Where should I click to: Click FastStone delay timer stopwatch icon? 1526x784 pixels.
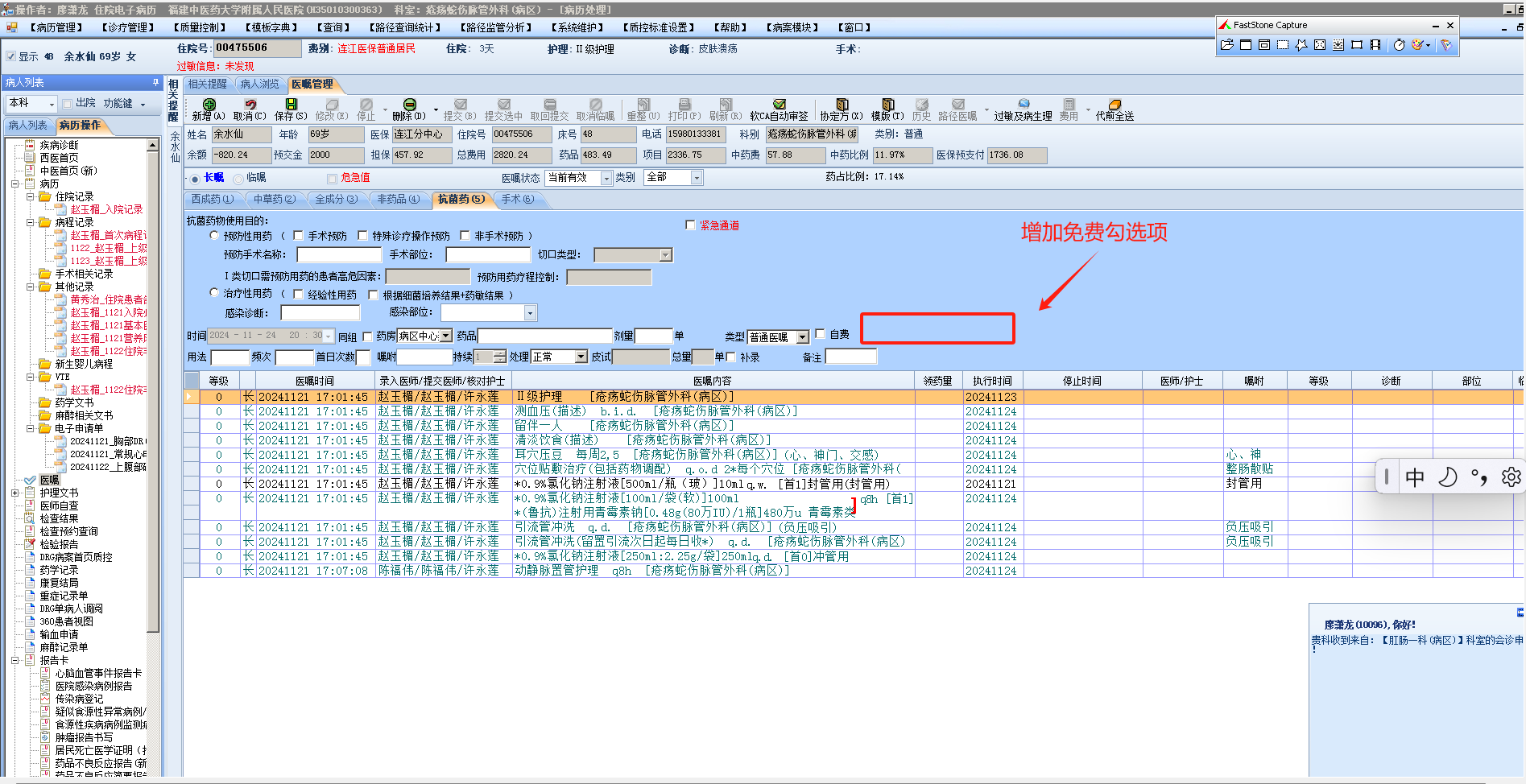point(1400,45)
